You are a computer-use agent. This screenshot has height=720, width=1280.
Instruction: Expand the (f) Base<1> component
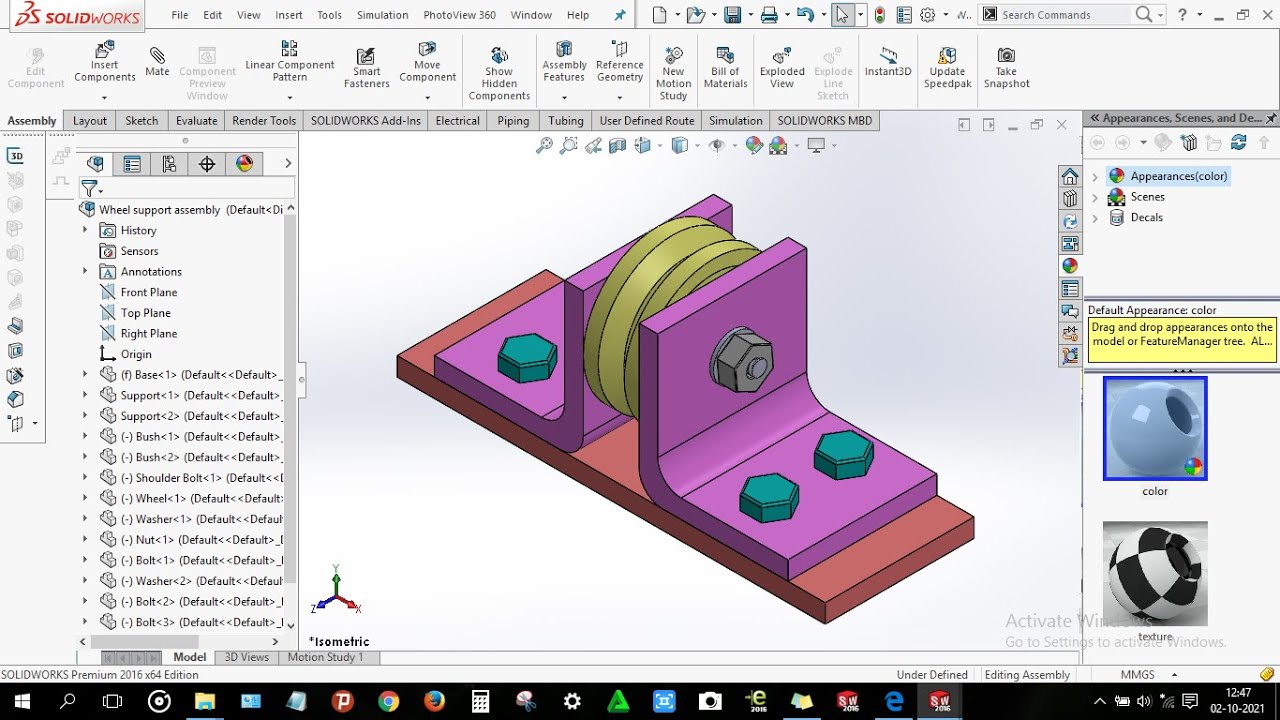[x=85, y=374]
